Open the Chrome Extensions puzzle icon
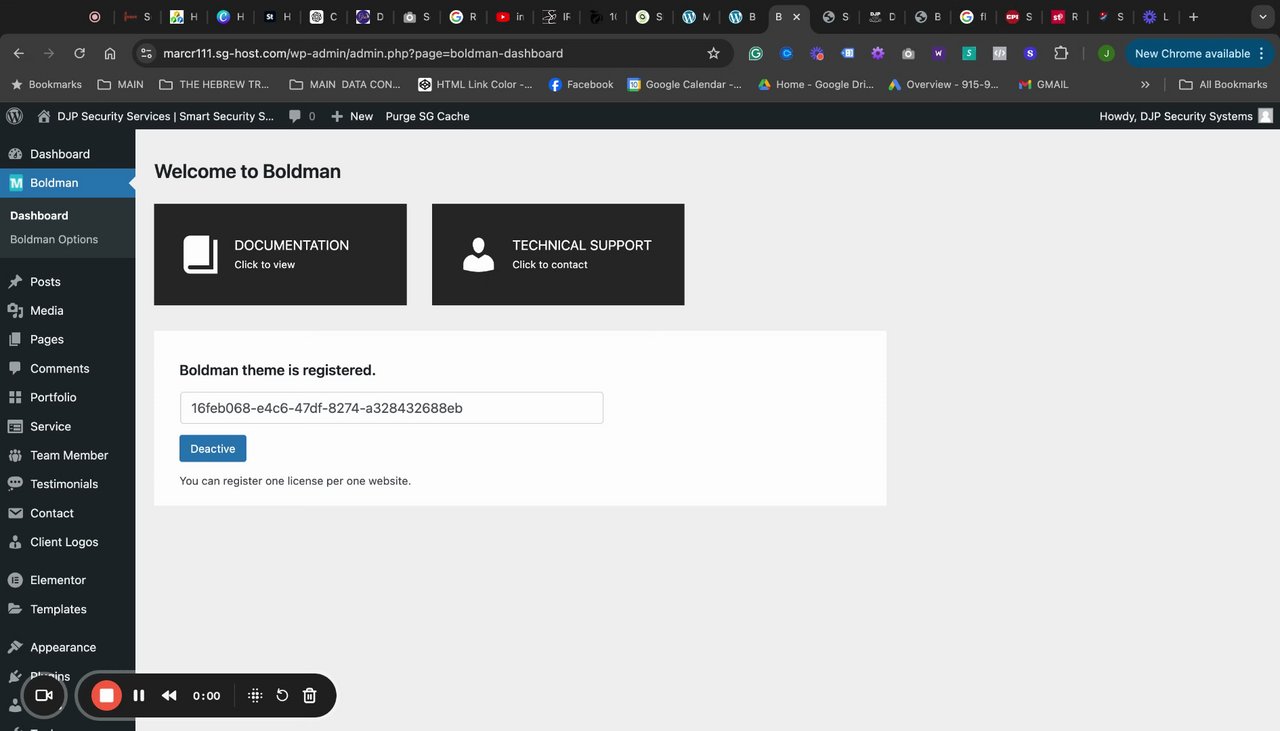1280x731 pixels. [1061, 53]
